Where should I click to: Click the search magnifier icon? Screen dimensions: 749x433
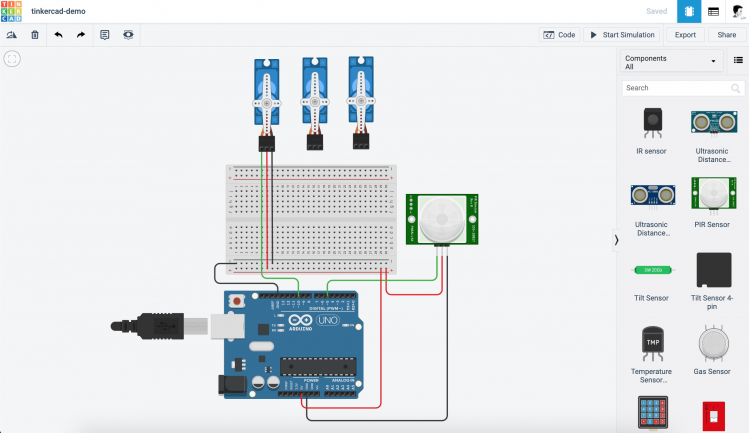[x=736, y=88]
